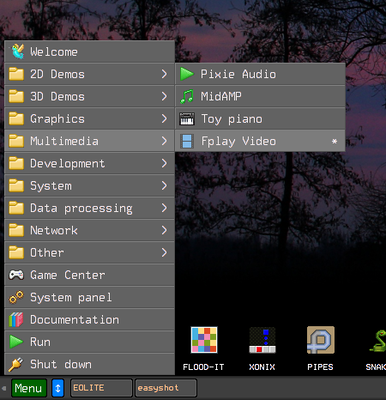Click the MidAMP music note icon
The height and width of the screenshot is (400, 386).
pos(187,96)
